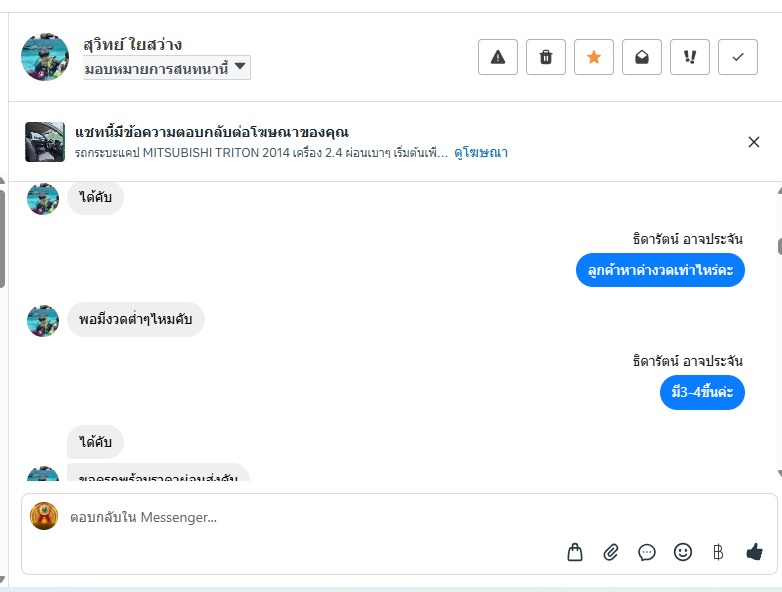782x592 pixels.
Task: Mark unread with the envelope icon
Action: pos(642,57)
